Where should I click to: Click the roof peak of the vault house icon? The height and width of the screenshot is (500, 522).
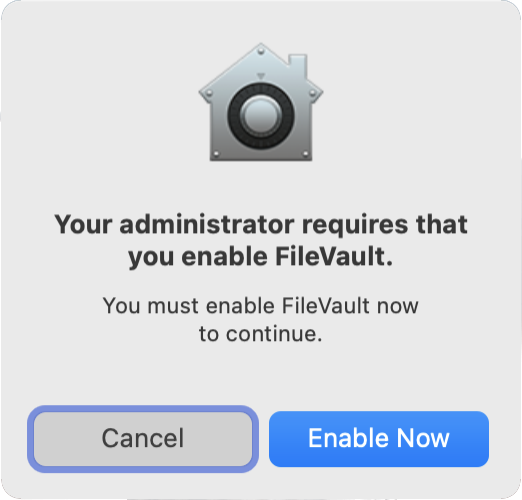(261, 49)
